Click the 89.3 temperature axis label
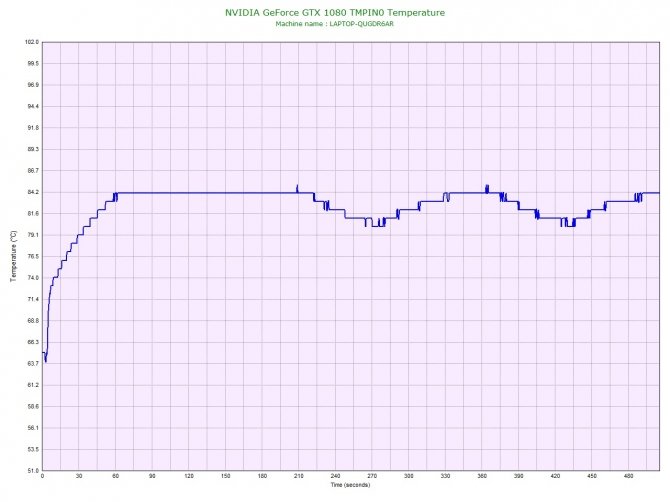The height and width of the screenshot is (502, 670). (33, 149)
